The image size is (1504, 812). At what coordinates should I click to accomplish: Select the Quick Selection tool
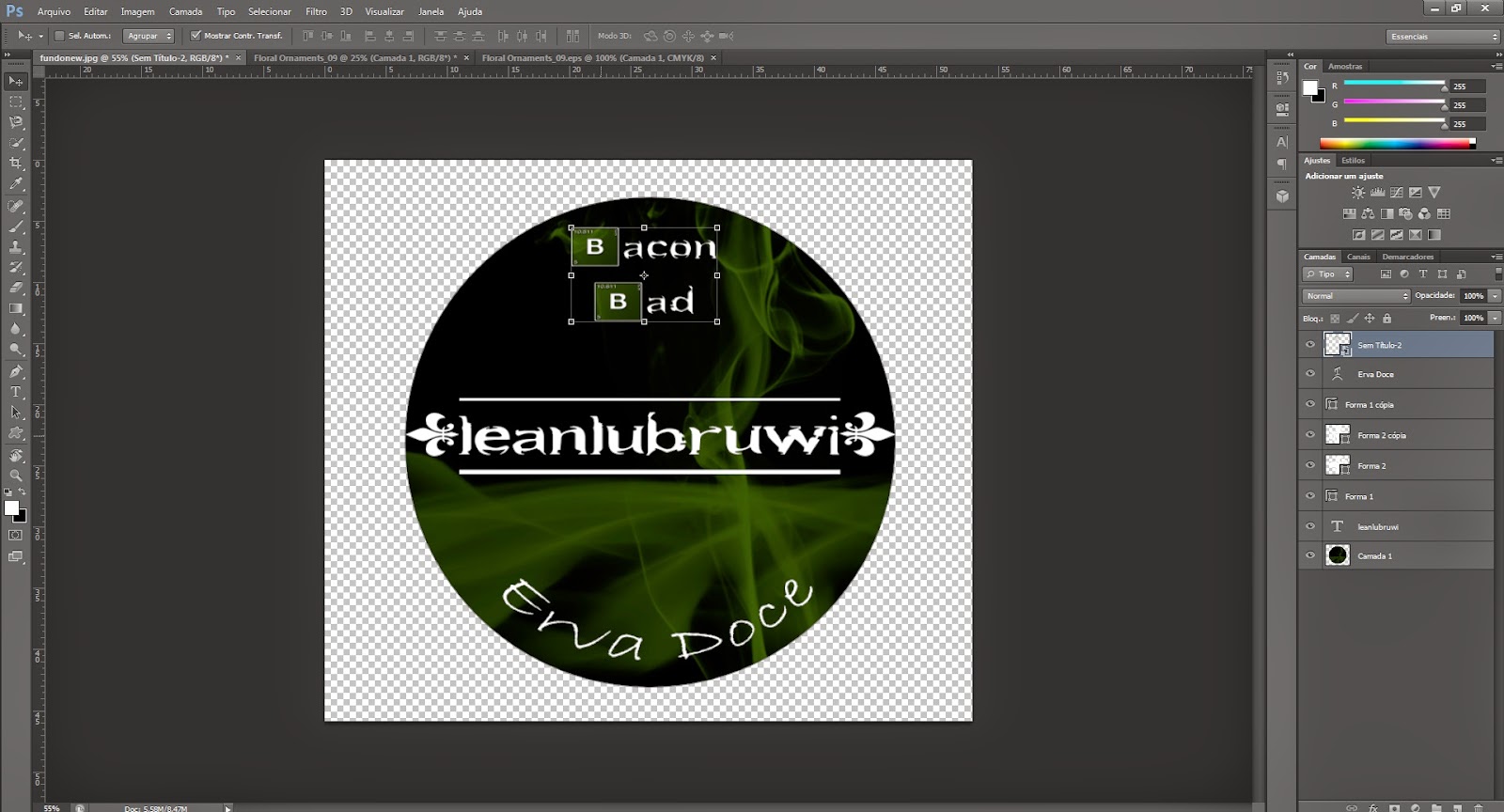pyautogui.click(x=16, y=143)
